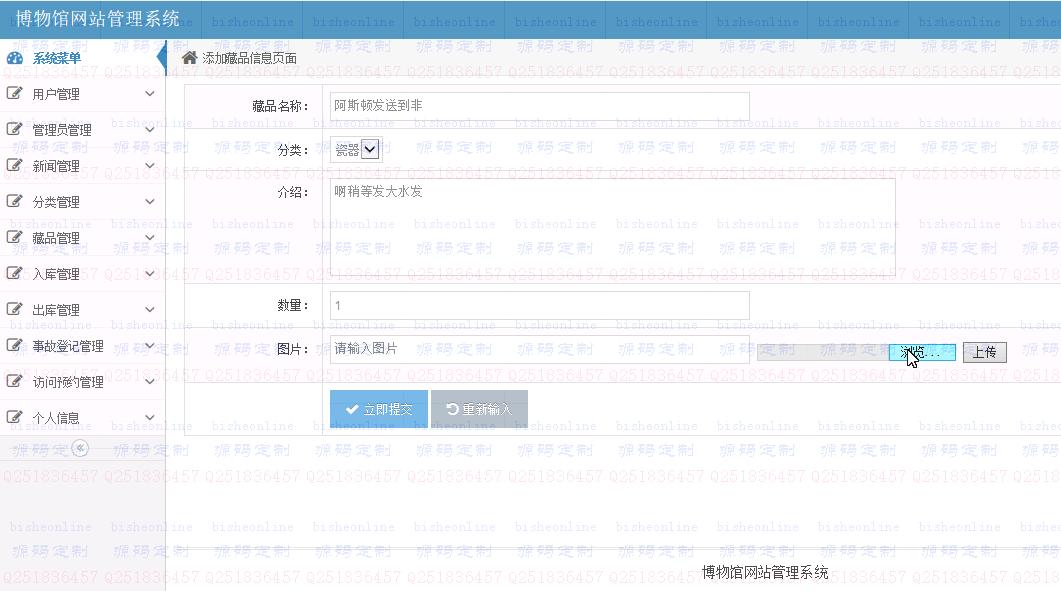Screen dimensions: 1061x591
Task: Open the 分类管理 menu item
Action: pyautogui.click(x=83, y=202)
